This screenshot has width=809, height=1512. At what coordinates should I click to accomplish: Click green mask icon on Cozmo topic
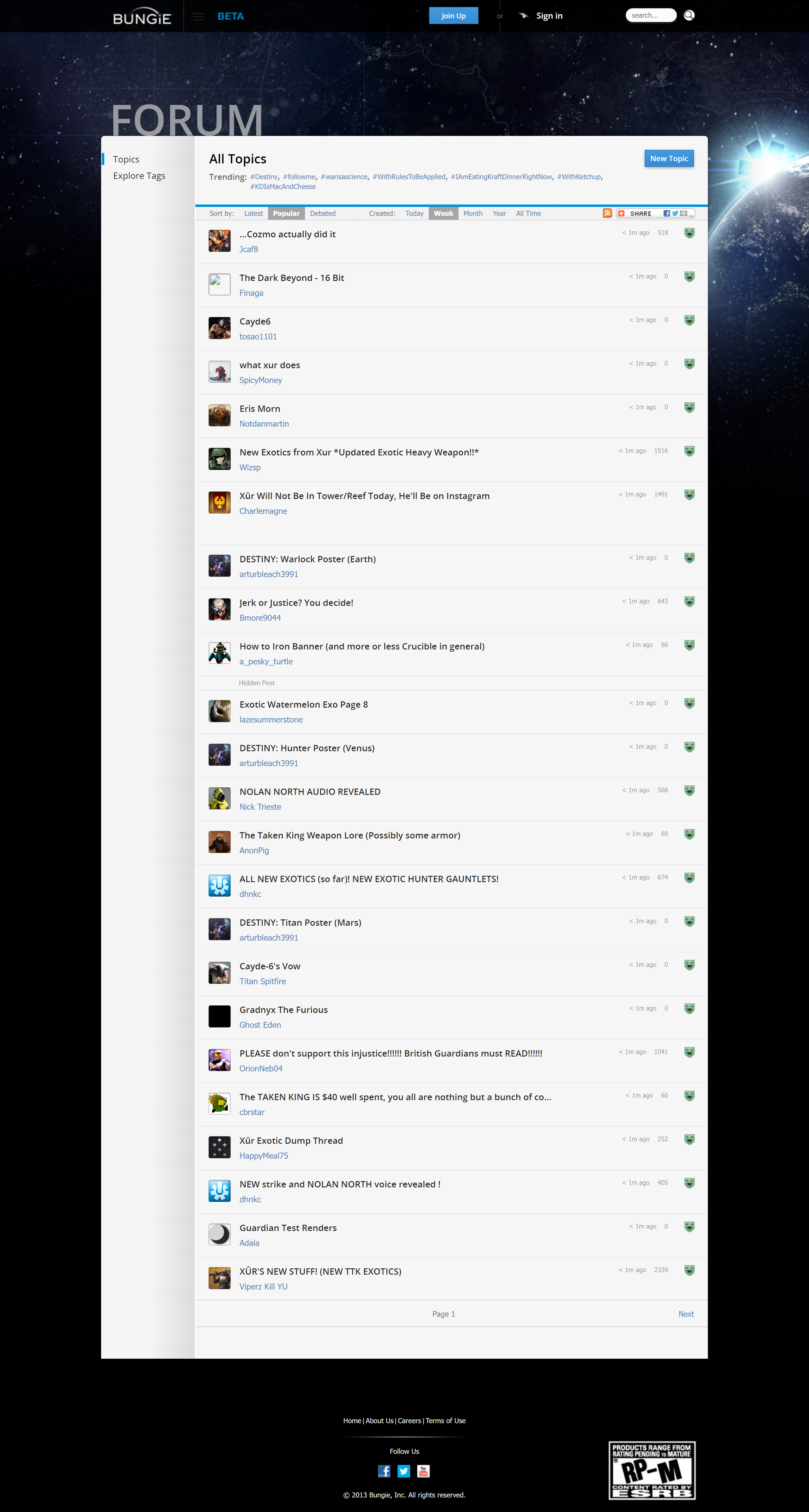pos(689,233)
